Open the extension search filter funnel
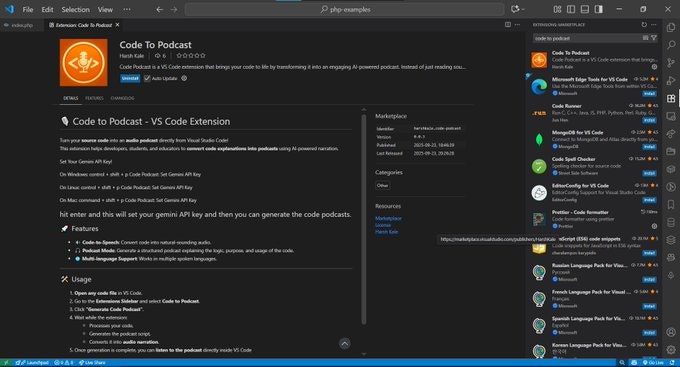680x367 pixels. (x=654, y=38)
